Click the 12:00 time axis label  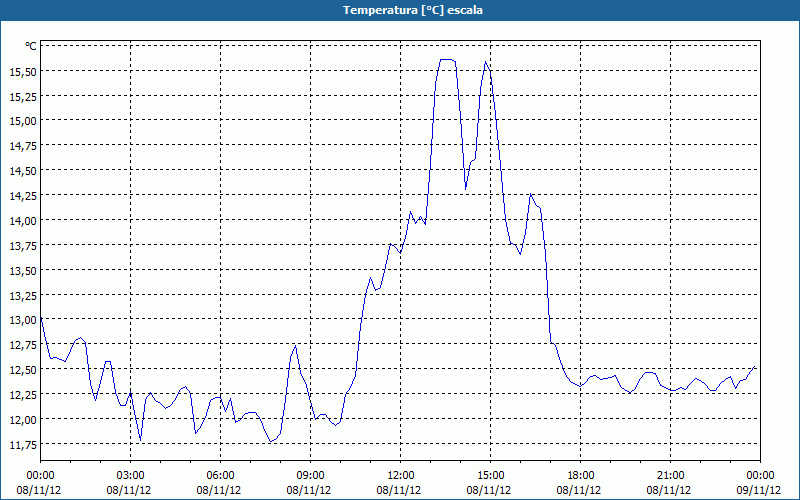(x=401, y=476)
